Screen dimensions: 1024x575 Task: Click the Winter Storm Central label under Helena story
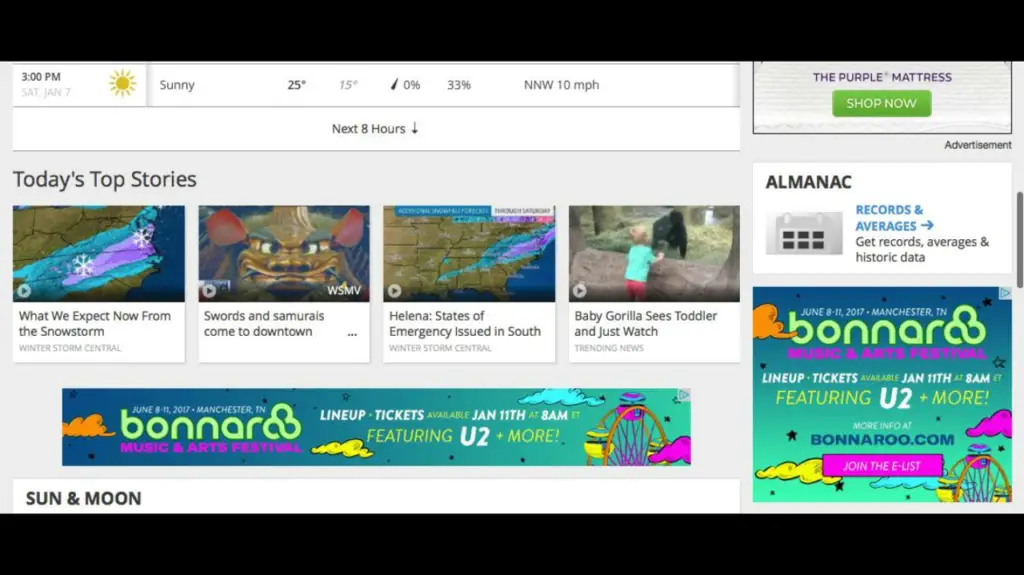click(x=440, y=348)
